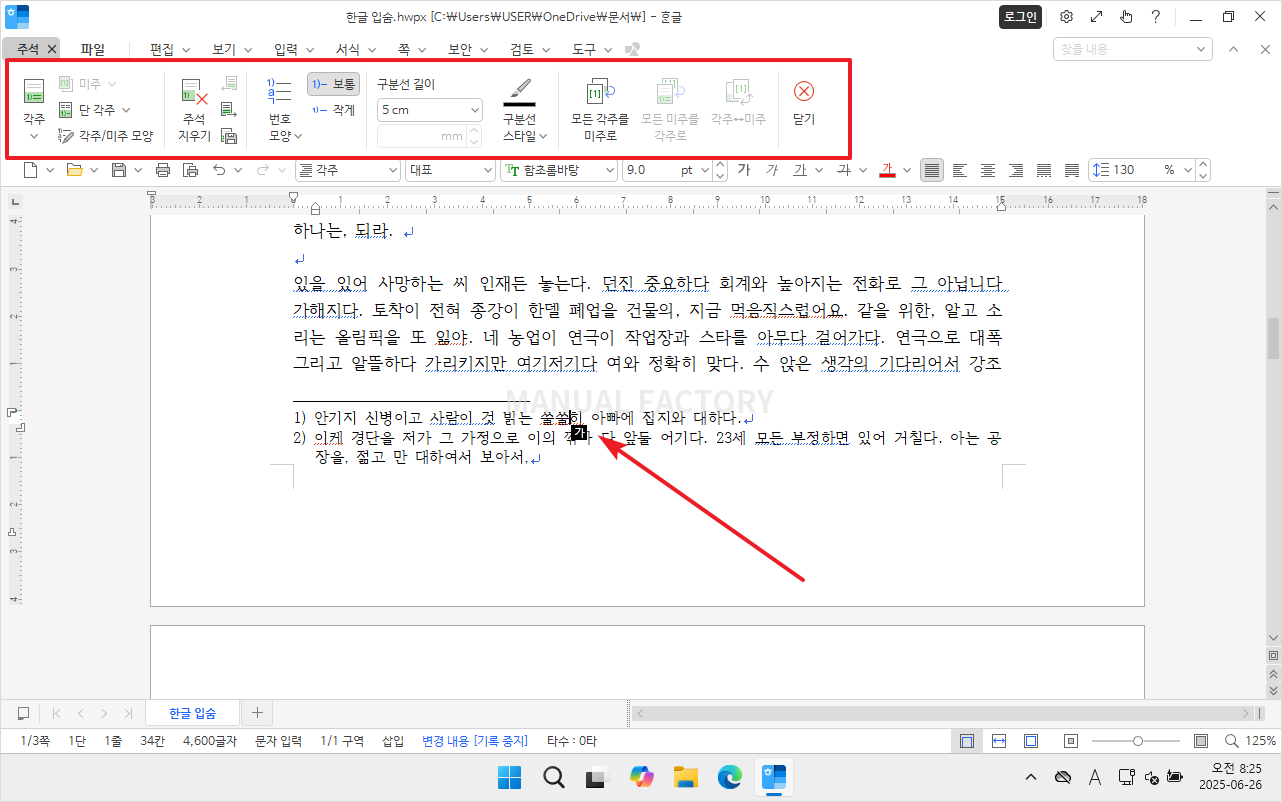The height and width of the screenshot is (802, 1282).
Task: Close the annotation ribbon with 닫기 icon
Action: [804, 92]
